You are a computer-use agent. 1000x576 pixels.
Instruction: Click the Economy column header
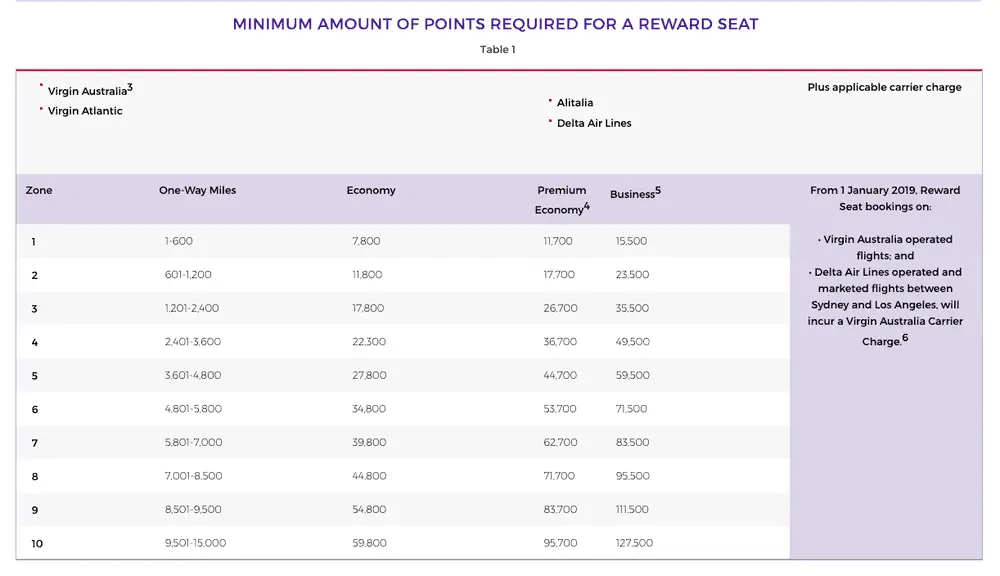(371, 190)
